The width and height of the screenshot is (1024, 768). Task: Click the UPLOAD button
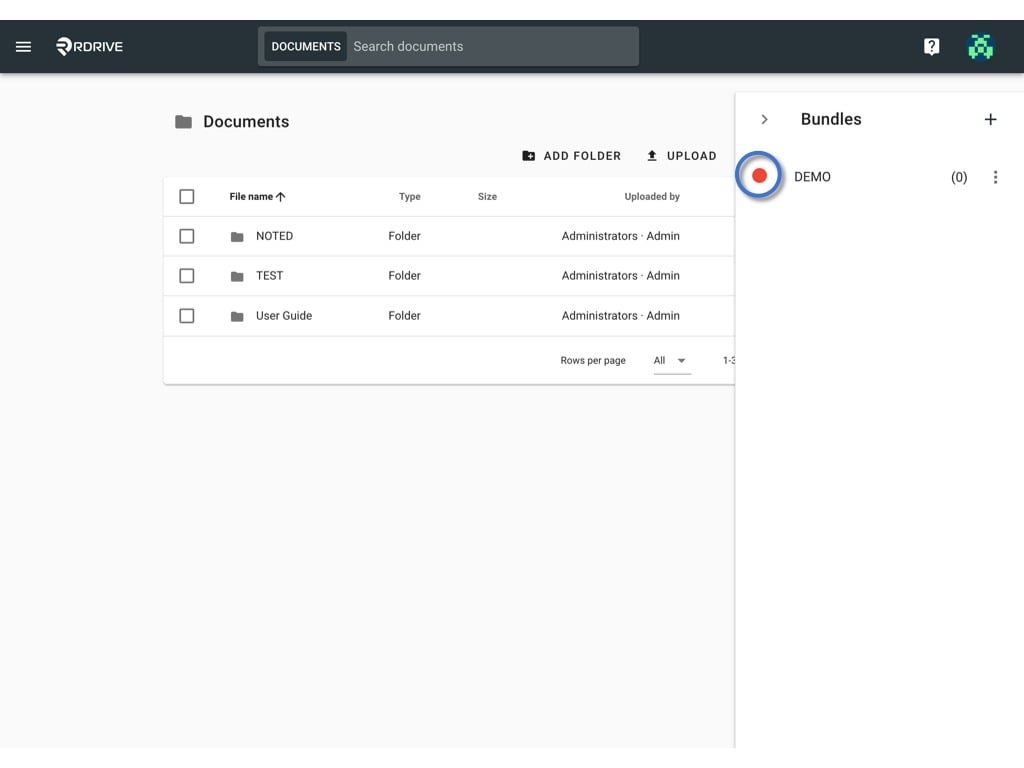pyautogui.click(x=681, y=156)
